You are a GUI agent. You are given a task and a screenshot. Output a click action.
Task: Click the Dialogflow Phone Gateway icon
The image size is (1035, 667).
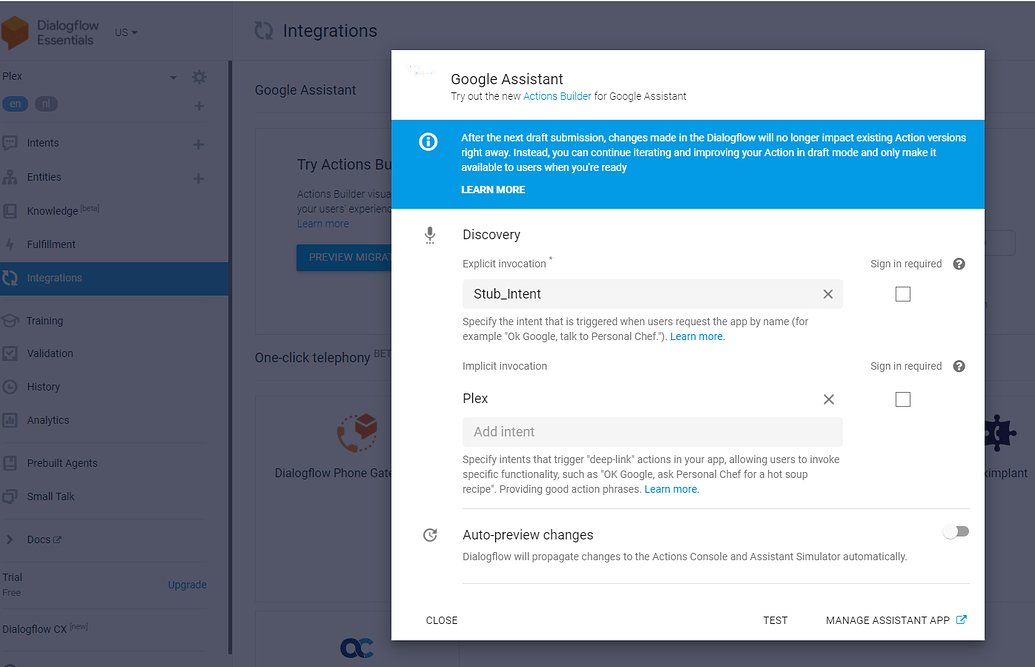357,432
